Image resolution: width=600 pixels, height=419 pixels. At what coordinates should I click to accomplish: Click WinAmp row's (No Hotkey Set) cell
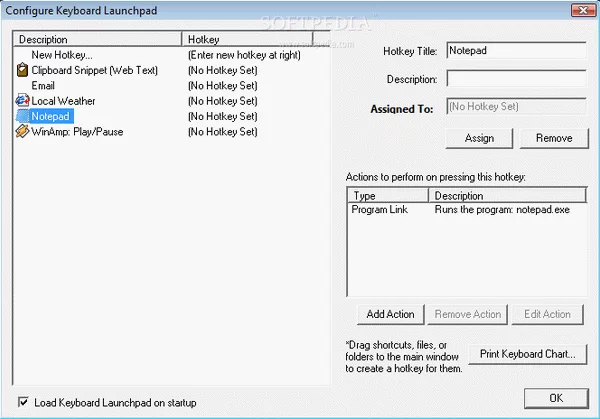pos(223,132)
